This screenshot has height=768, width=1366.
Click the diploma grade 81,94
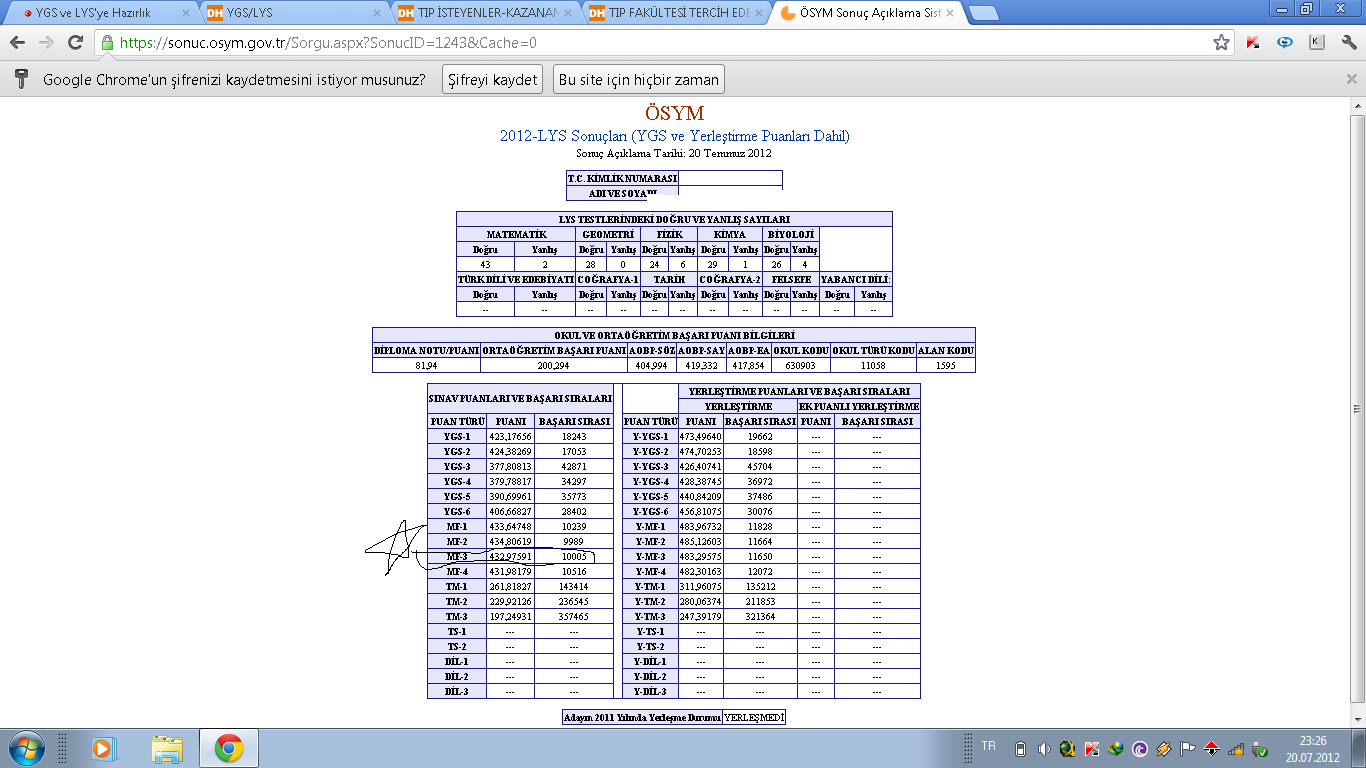(x=425, y=366)
